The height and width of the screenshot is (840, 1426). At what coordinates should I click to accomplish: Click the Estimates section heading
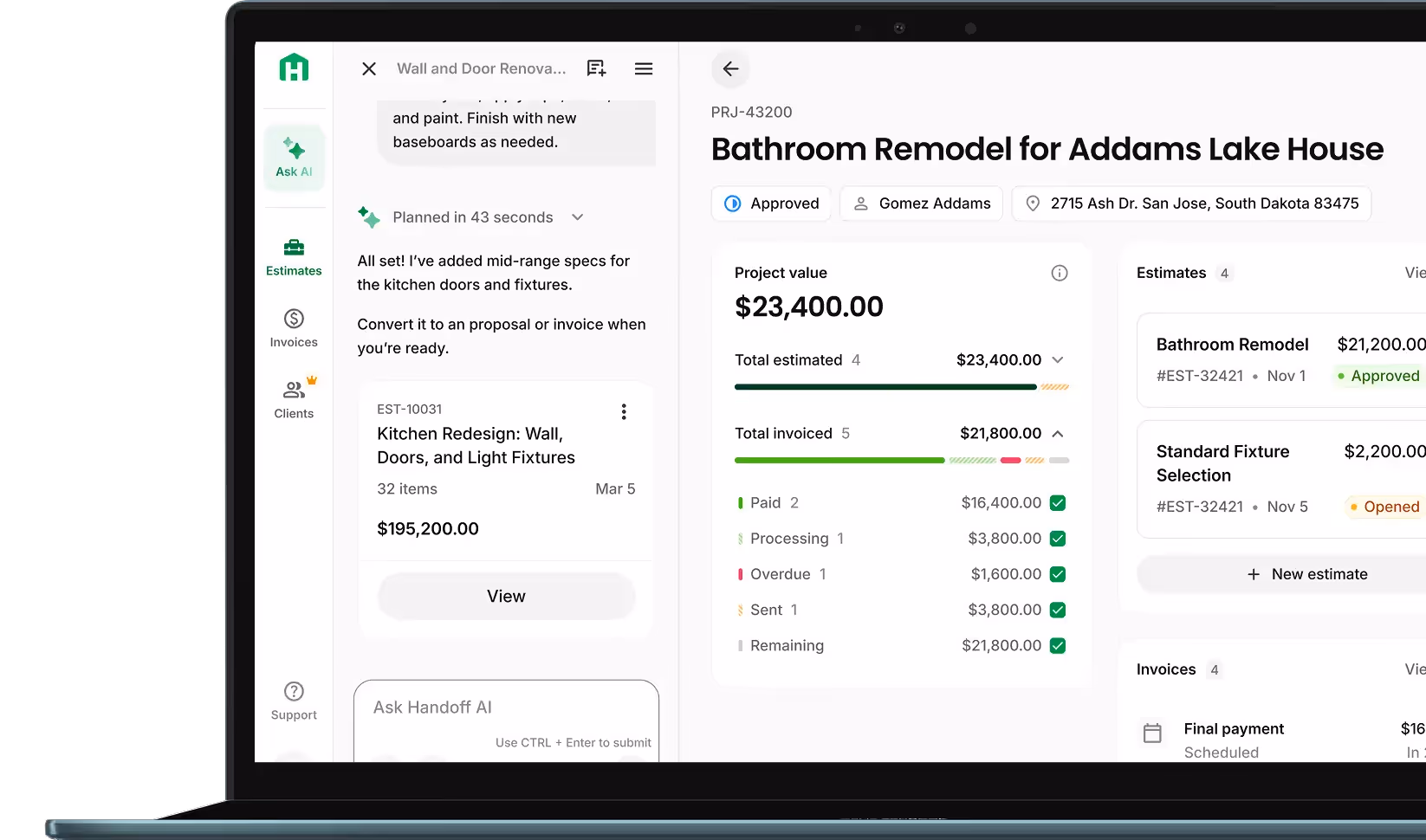pyautogui.click(x=1171, y=273)
